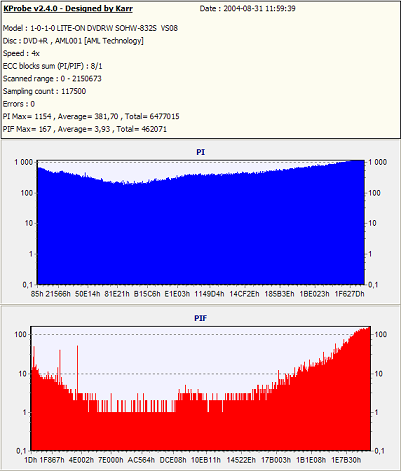Click the PI chart x-axis label '81E21h'
401x471 pixels.
point(117,294)
